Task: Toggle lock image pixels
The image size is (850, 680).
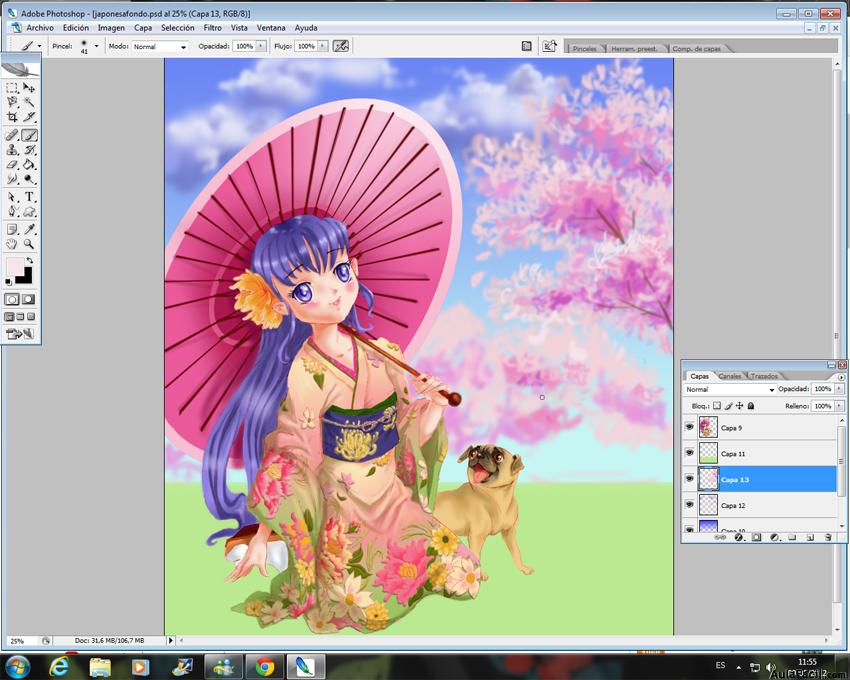Action: pyautogui.click(x=728, y=406)
